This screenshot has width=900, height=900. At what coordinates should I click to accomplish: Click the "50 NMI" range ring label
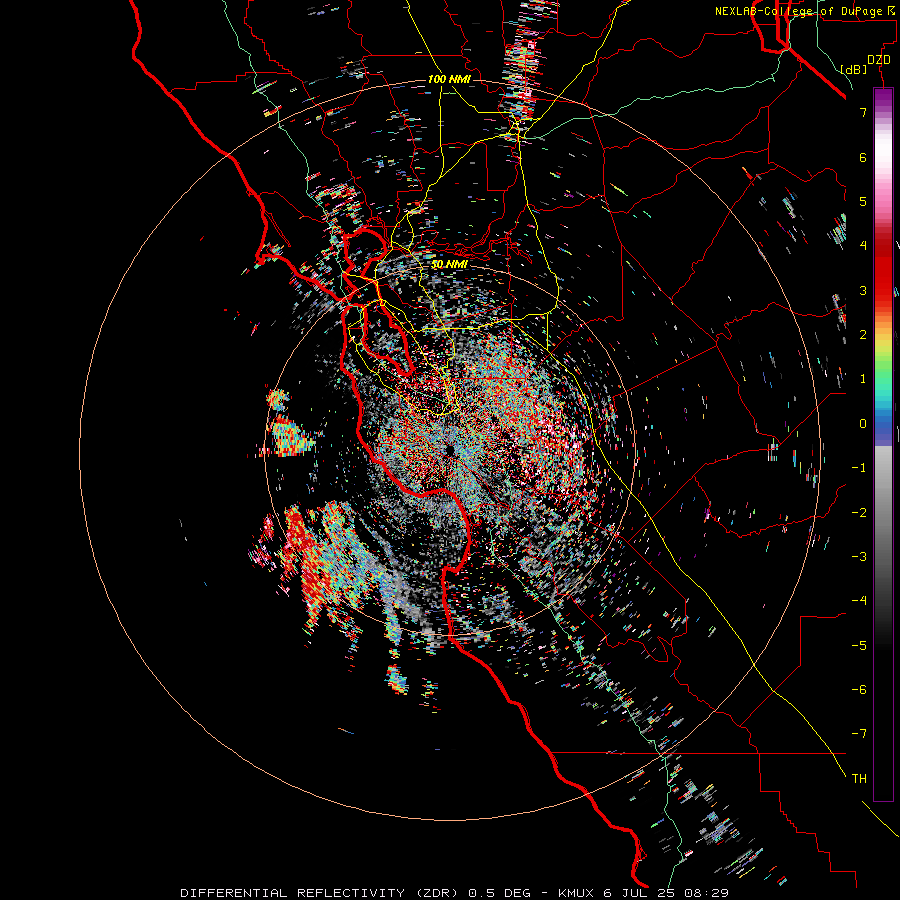tap(449, 265)
